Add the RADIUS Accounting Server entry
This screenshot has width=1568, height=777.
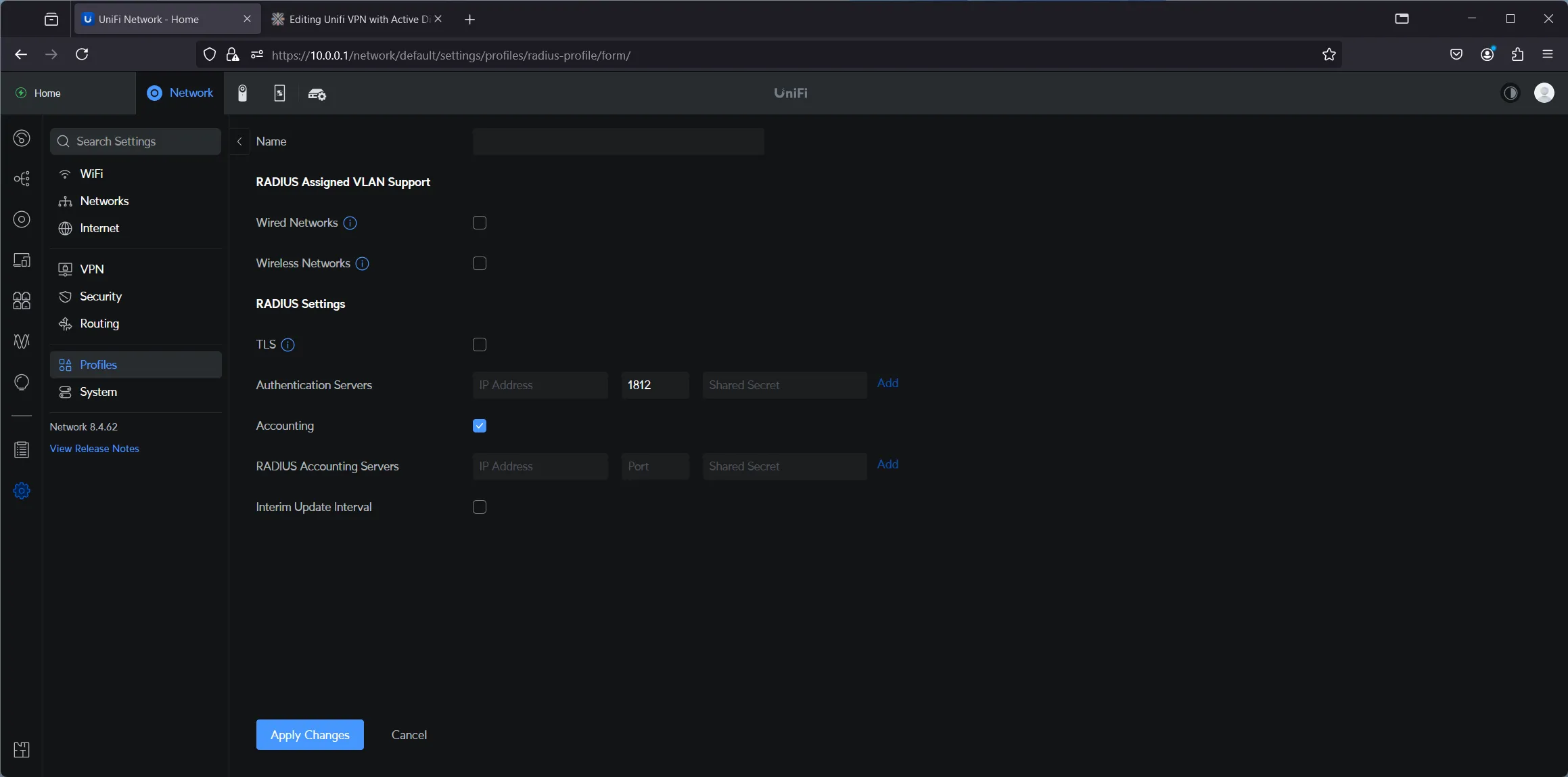click(x=887, y=464)
